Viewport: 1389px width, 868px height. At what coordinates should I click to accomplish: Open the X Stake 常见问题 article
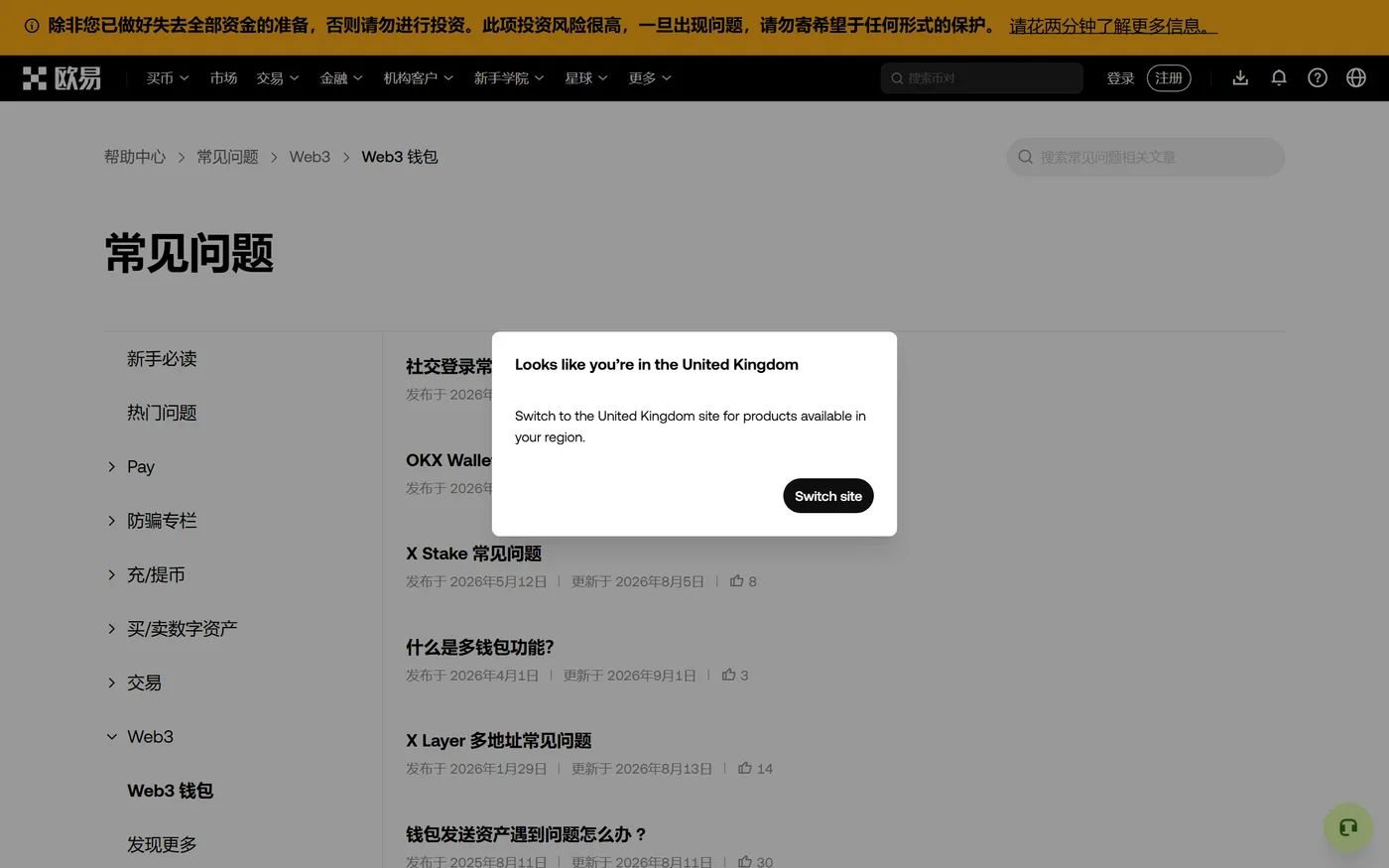coord(473,554)
